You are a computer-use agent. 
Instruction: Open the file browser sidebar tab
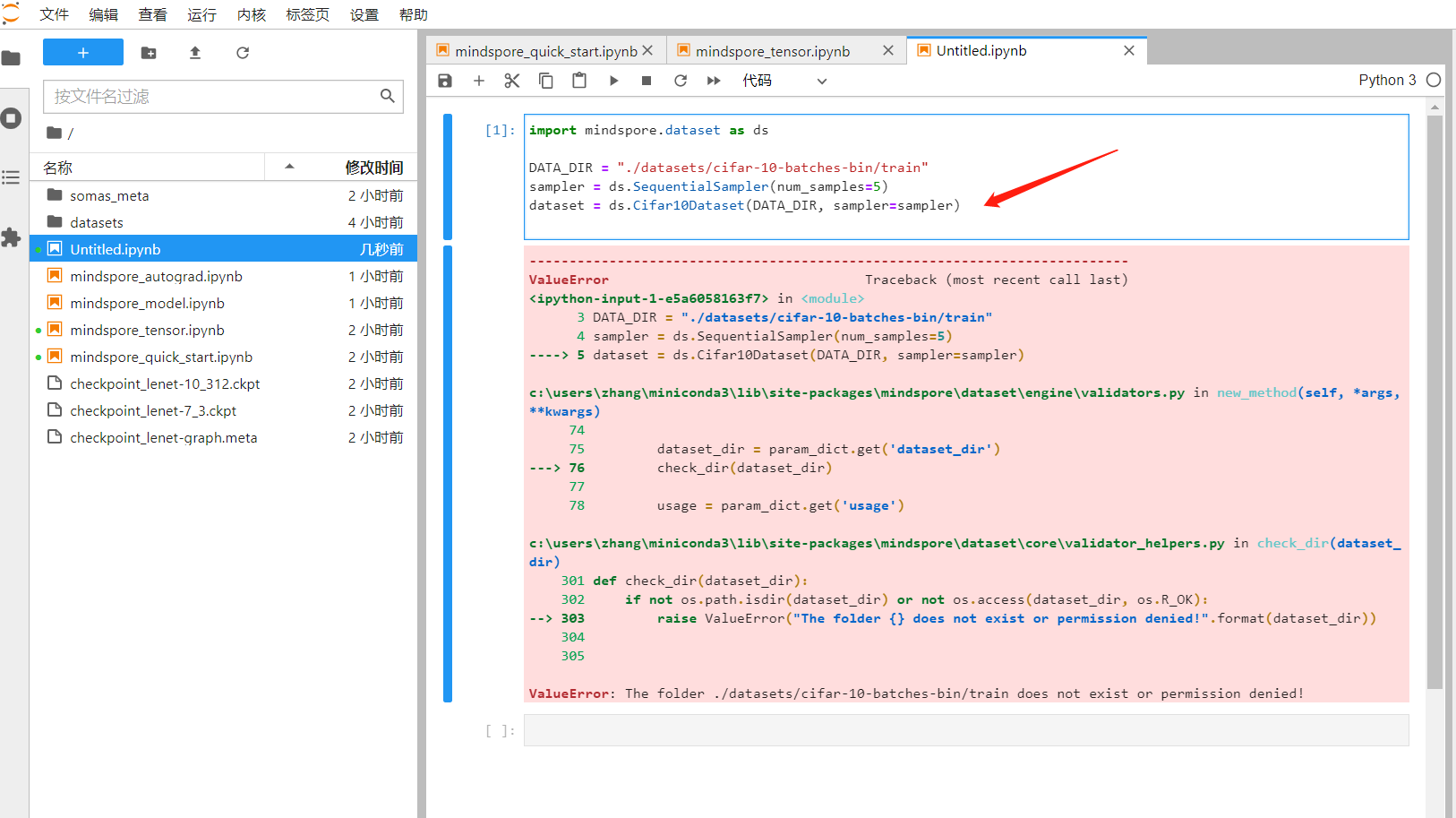(x=11, y=59)
